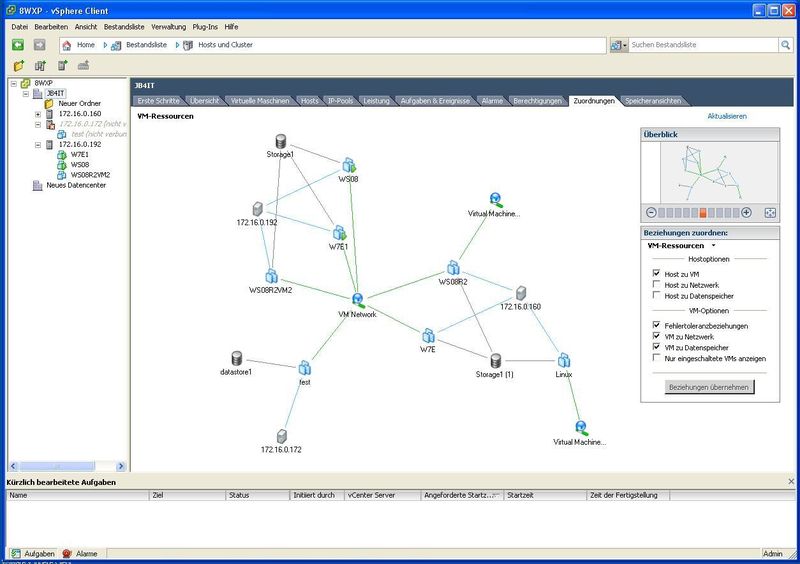Click the Aktualisieren link
The height and width of the screenshot is (564, 800).
point(727,116)
